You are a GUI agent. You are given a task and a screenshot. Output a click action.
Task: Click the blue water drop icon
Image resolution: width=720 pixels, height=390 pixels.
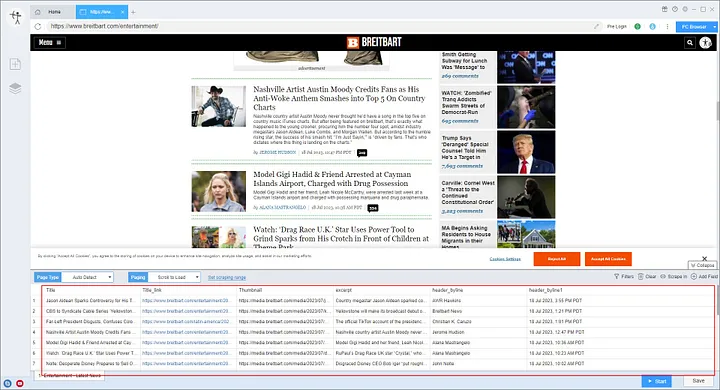pyautogui.click(x=652, y=27)
